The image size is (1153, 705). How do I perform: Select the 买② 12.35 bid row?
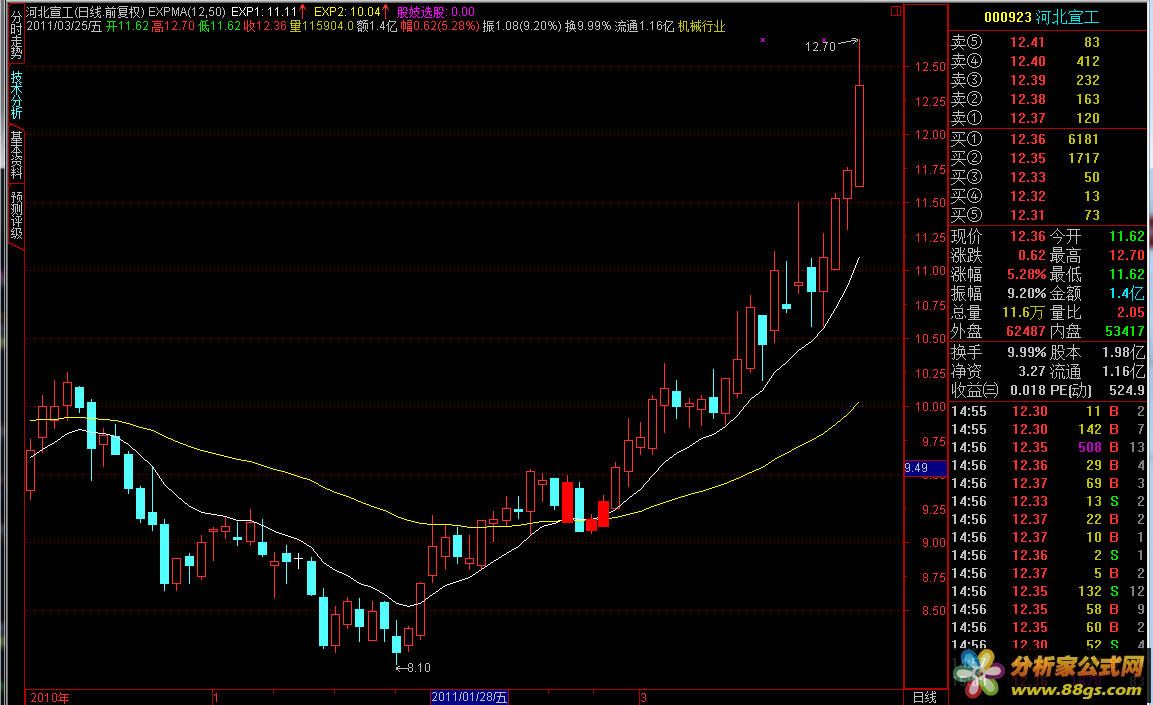tap(1047, 158)
